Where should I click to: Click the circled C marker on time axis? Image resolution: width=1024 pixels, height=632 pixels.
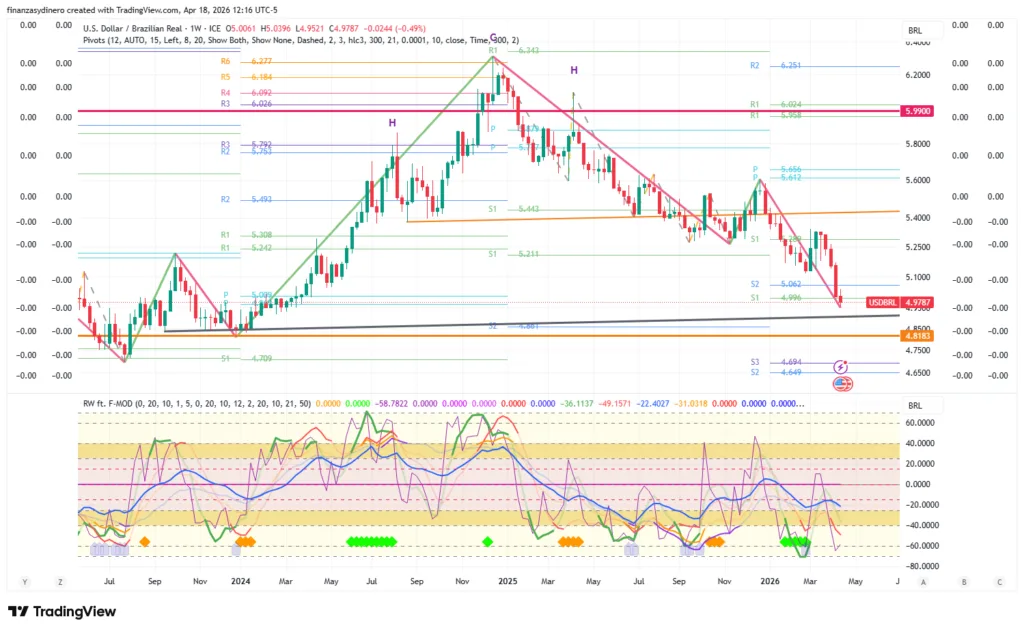point(999,581)
